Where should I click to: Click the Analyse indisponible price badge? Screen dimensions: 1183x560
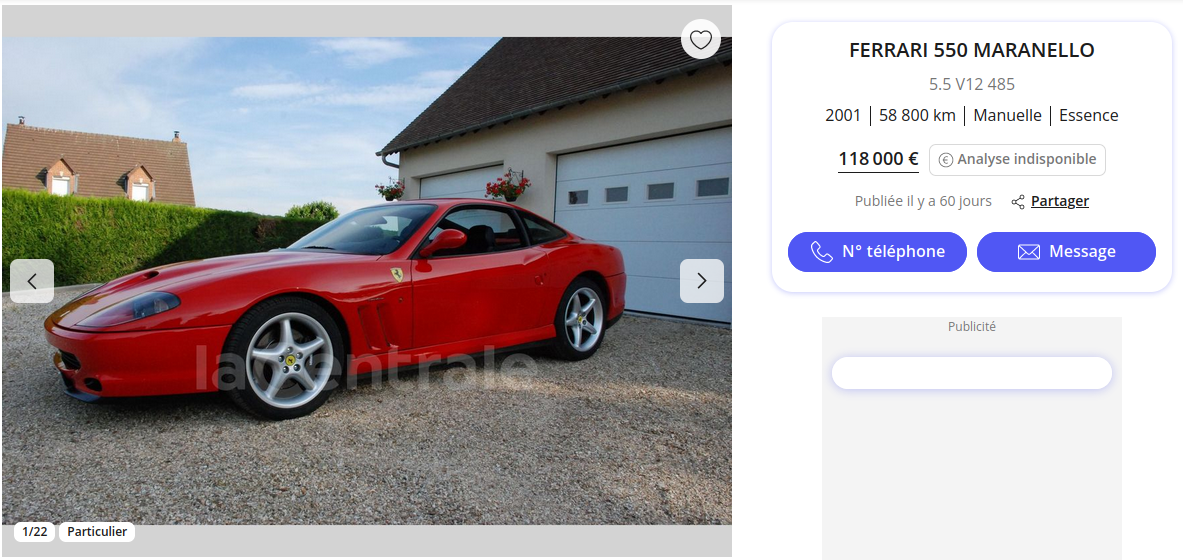(x=1017, y=160)
